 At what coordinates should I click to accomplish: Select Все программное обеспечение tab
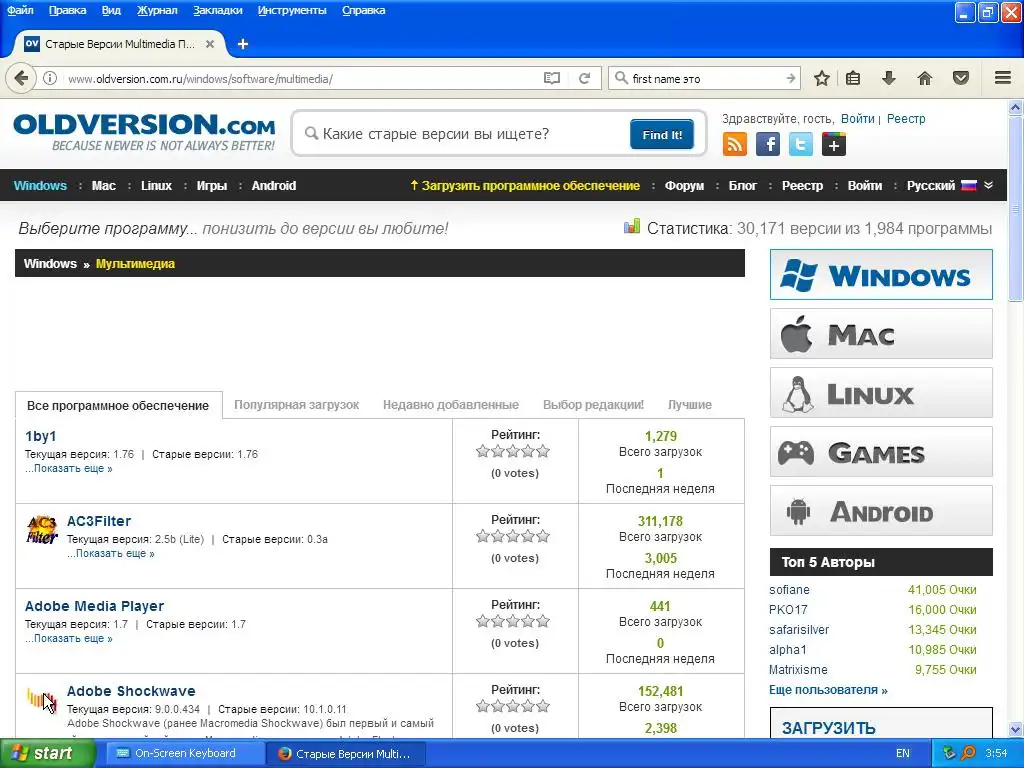[x=118, y=406]
